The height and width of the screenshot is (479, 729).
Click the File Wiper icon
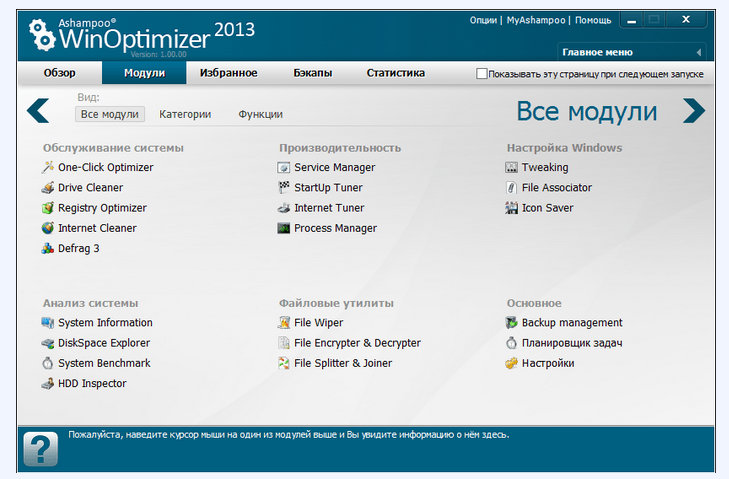pos(284,323)
